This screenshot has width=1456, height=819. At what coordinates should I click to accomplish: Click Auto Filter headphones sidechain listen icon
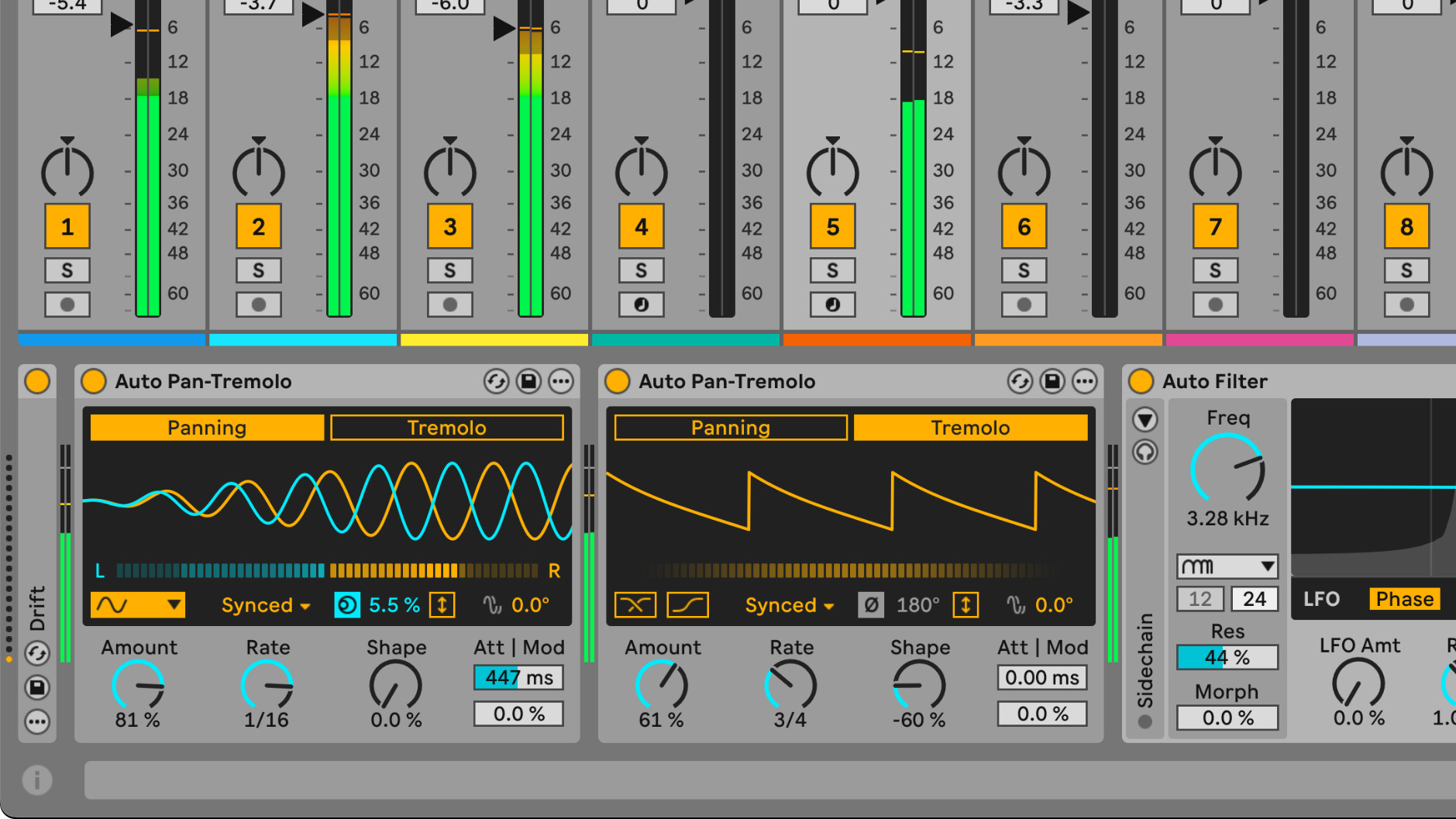[1145, 452]
